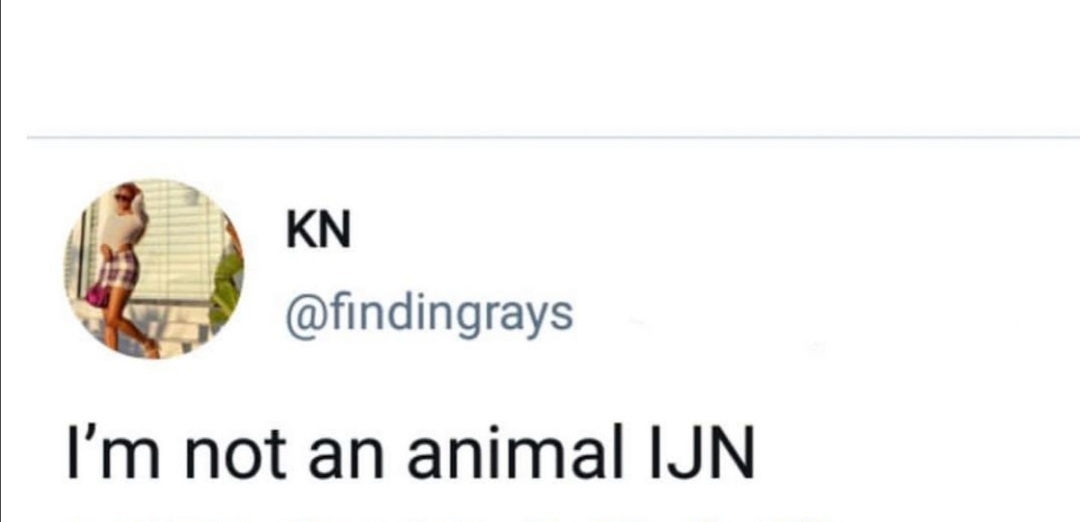Click the green plant in the avatar
The width and height of the screenshot is (1080, 522).
click(227, 285)
